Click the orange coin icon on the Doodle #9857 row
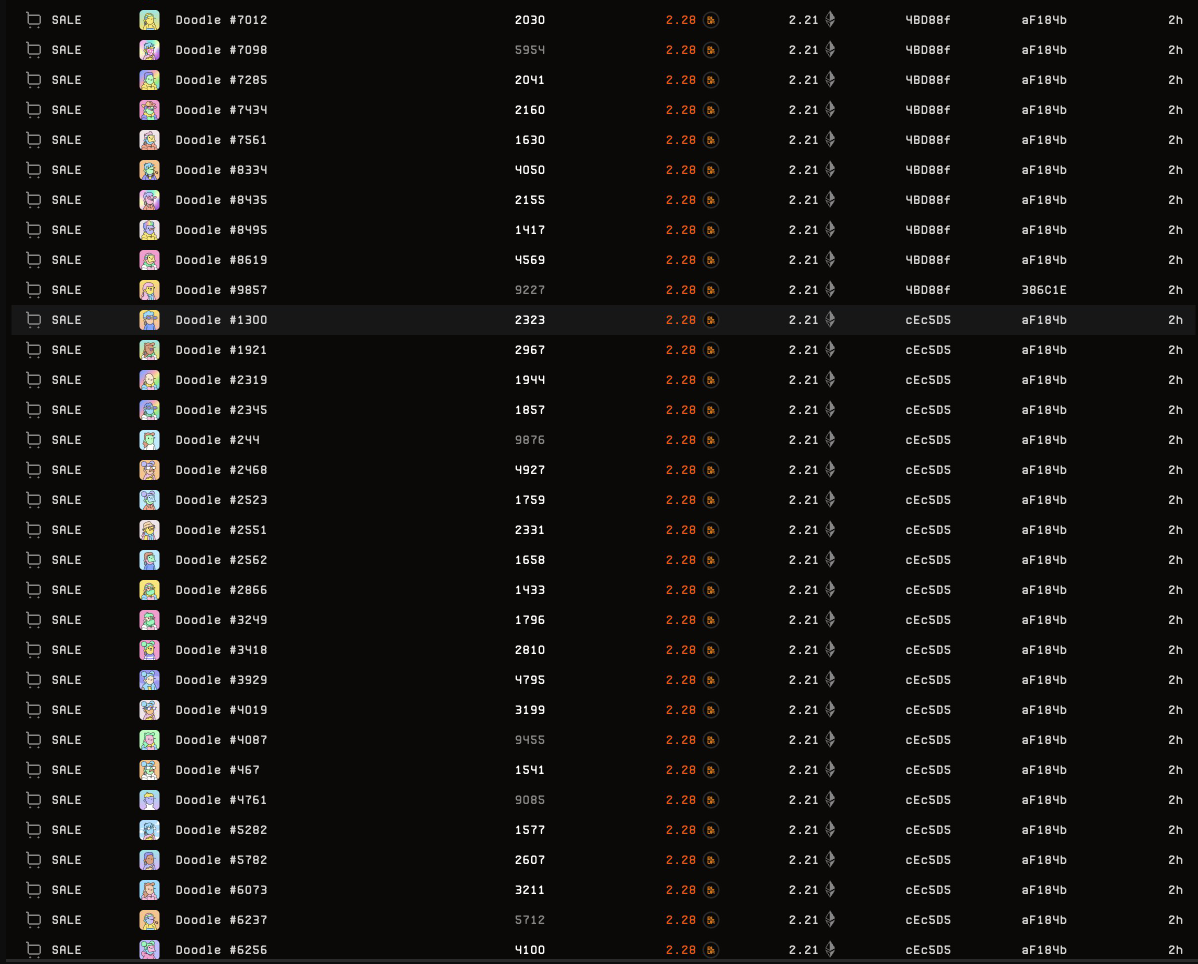1198x964 pixels. pos(711,290)
